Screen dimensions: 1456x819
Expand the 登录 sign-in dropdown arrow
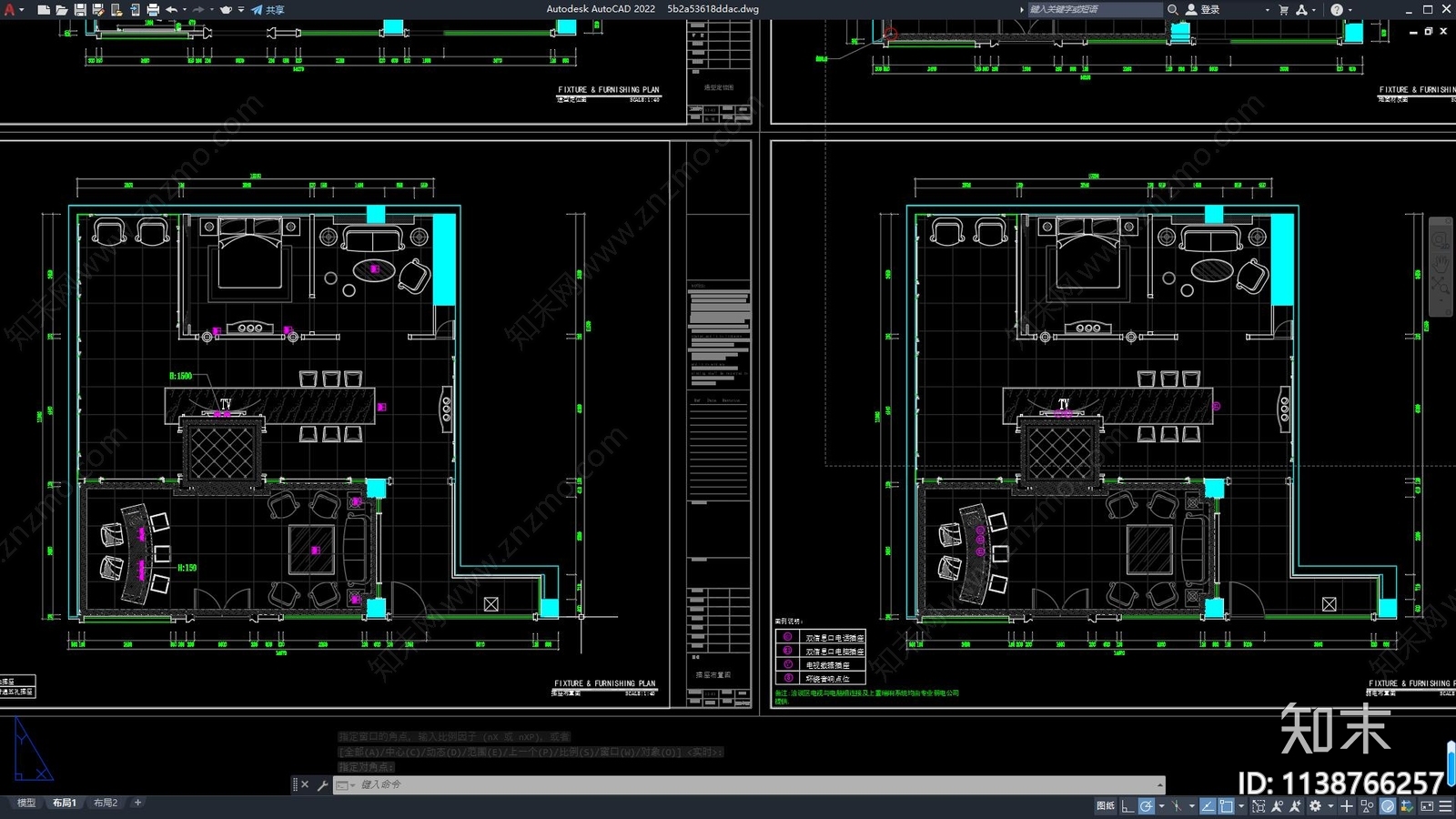pos(1267,10)
